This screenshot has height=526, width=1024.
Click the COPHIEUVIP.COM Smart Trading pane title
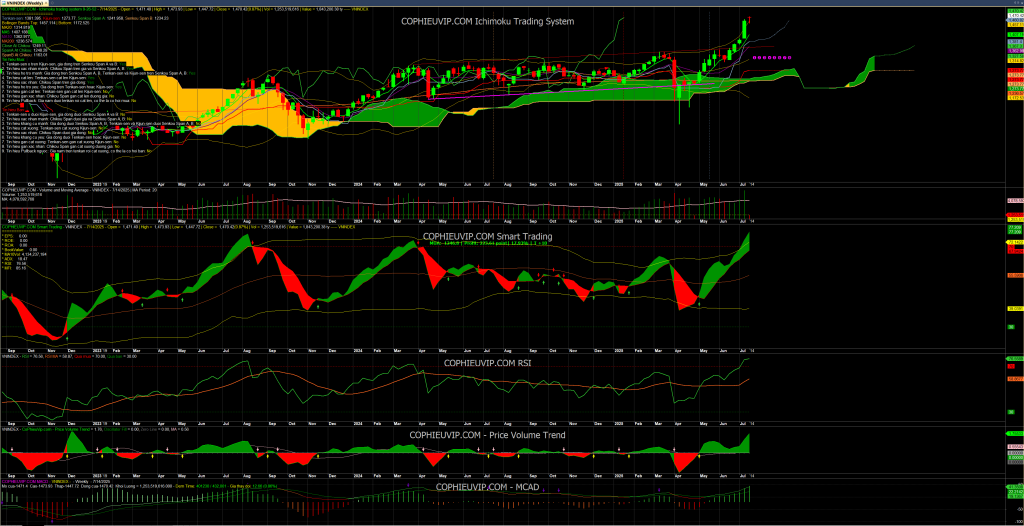click(x=488, y=237)
